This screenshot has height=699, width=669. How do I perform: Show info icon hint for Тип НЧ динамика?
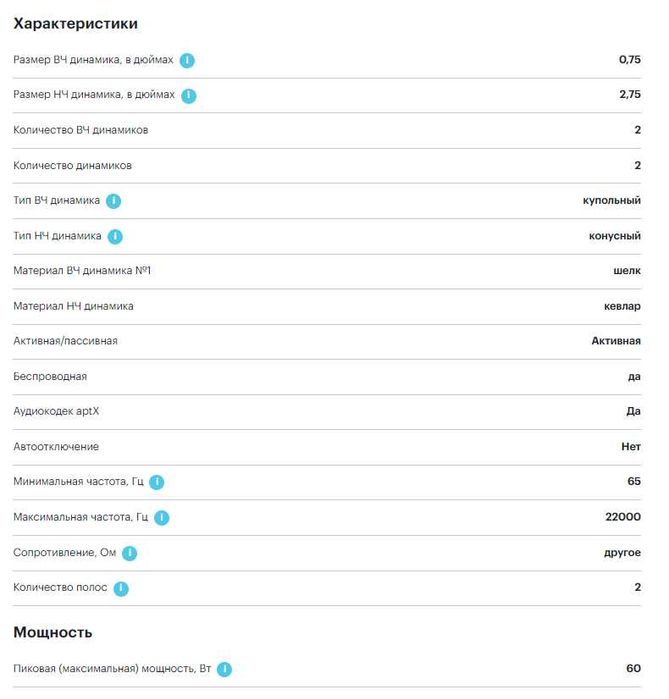click(115, 236)
